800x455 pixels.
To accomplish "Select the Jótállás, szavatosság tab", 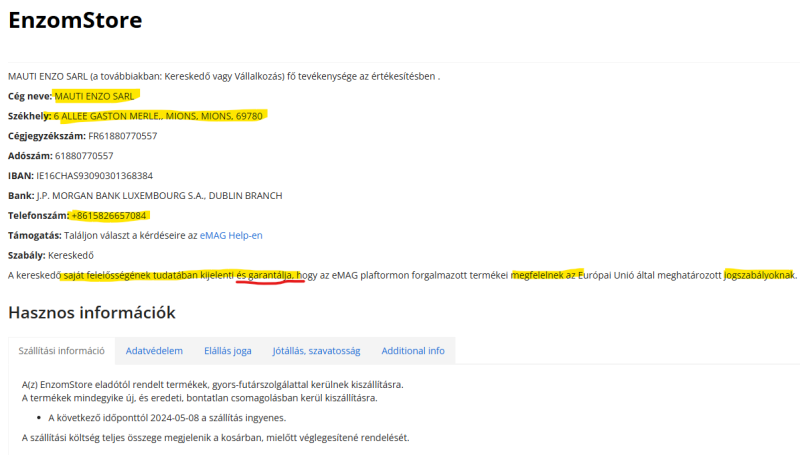I will [316, 351].
